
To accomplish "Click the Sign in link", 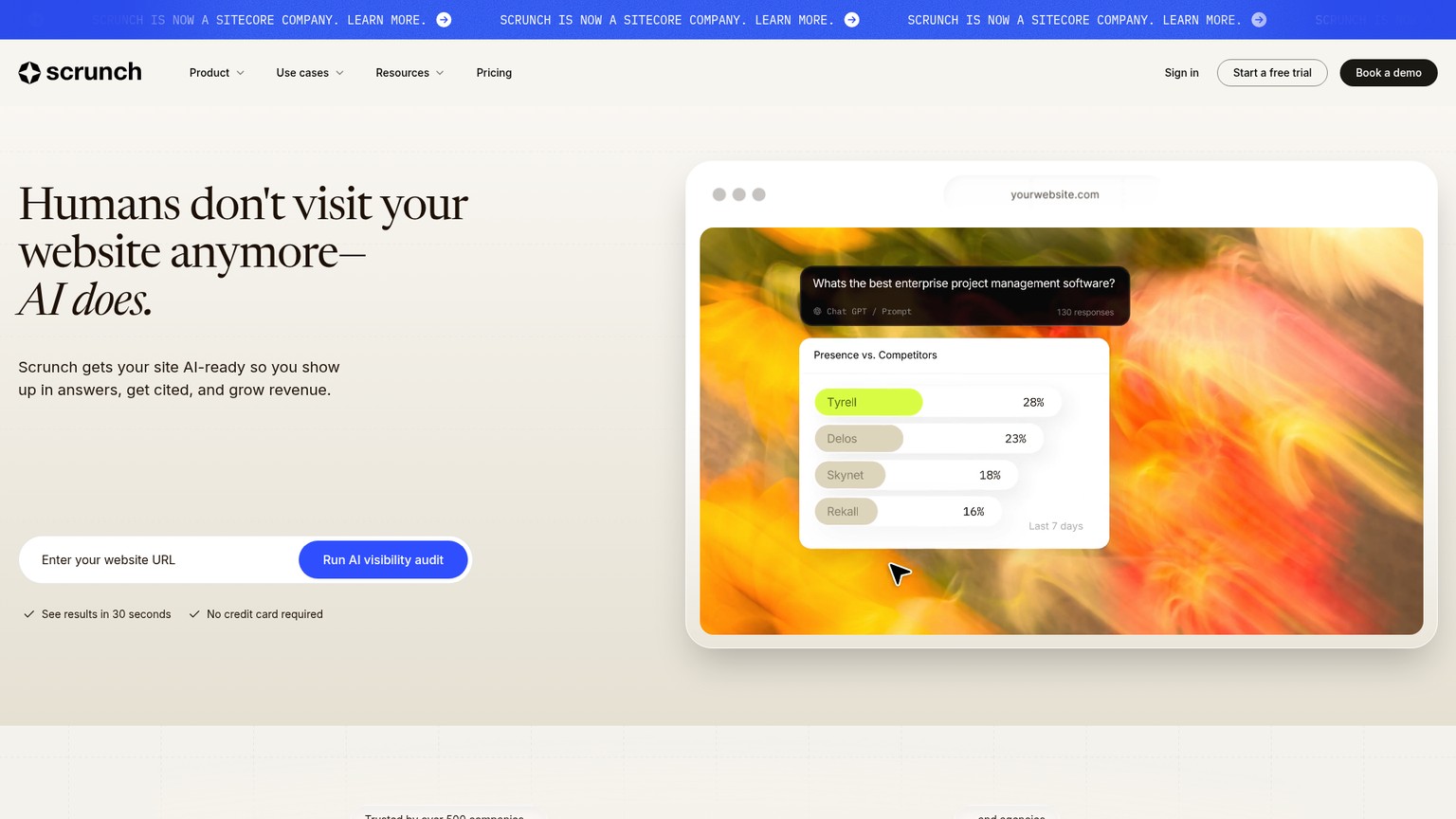I will [1181, 73].
